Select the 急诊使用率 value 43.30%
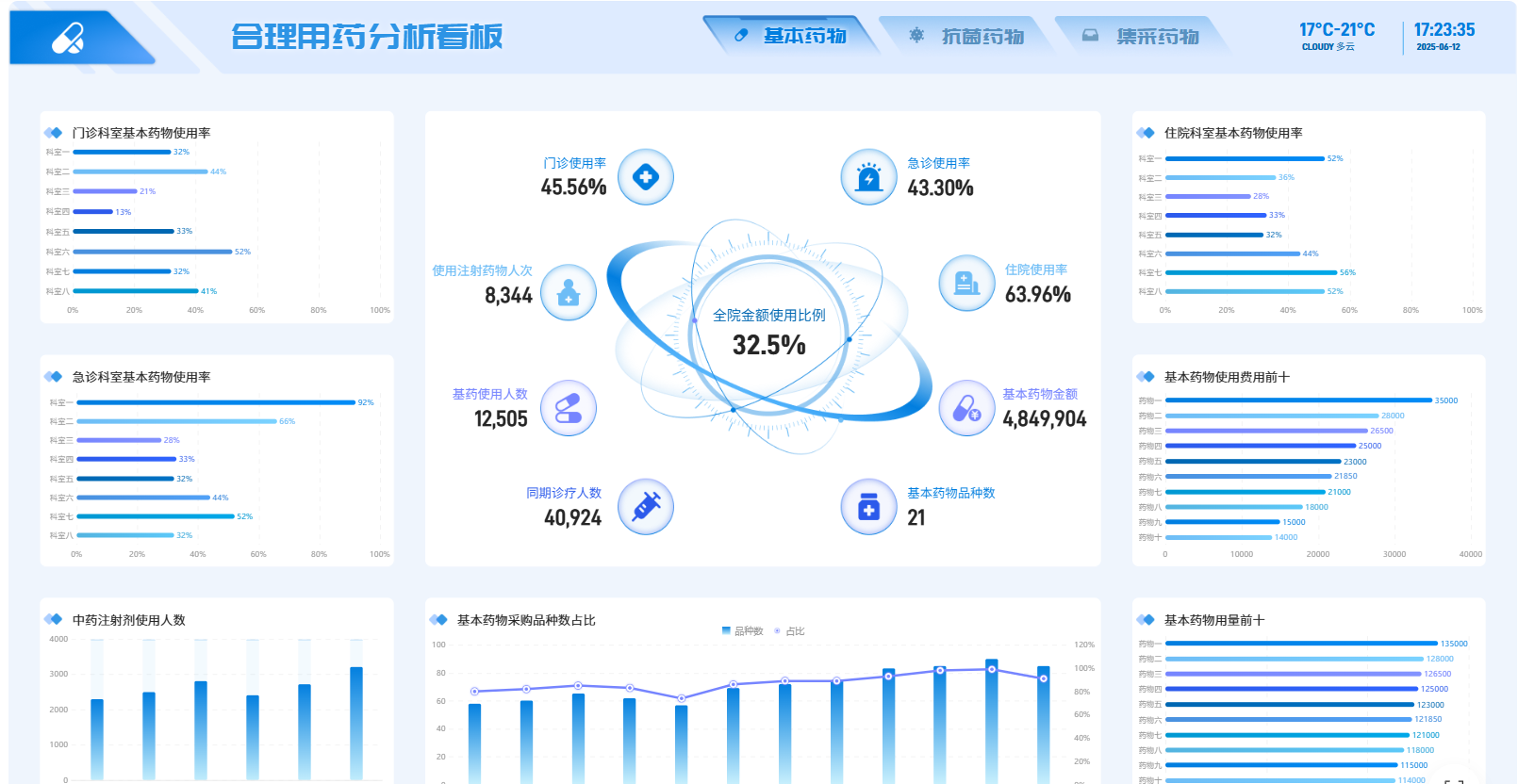This screenshot has width=1518, height=784. point(940,188)
